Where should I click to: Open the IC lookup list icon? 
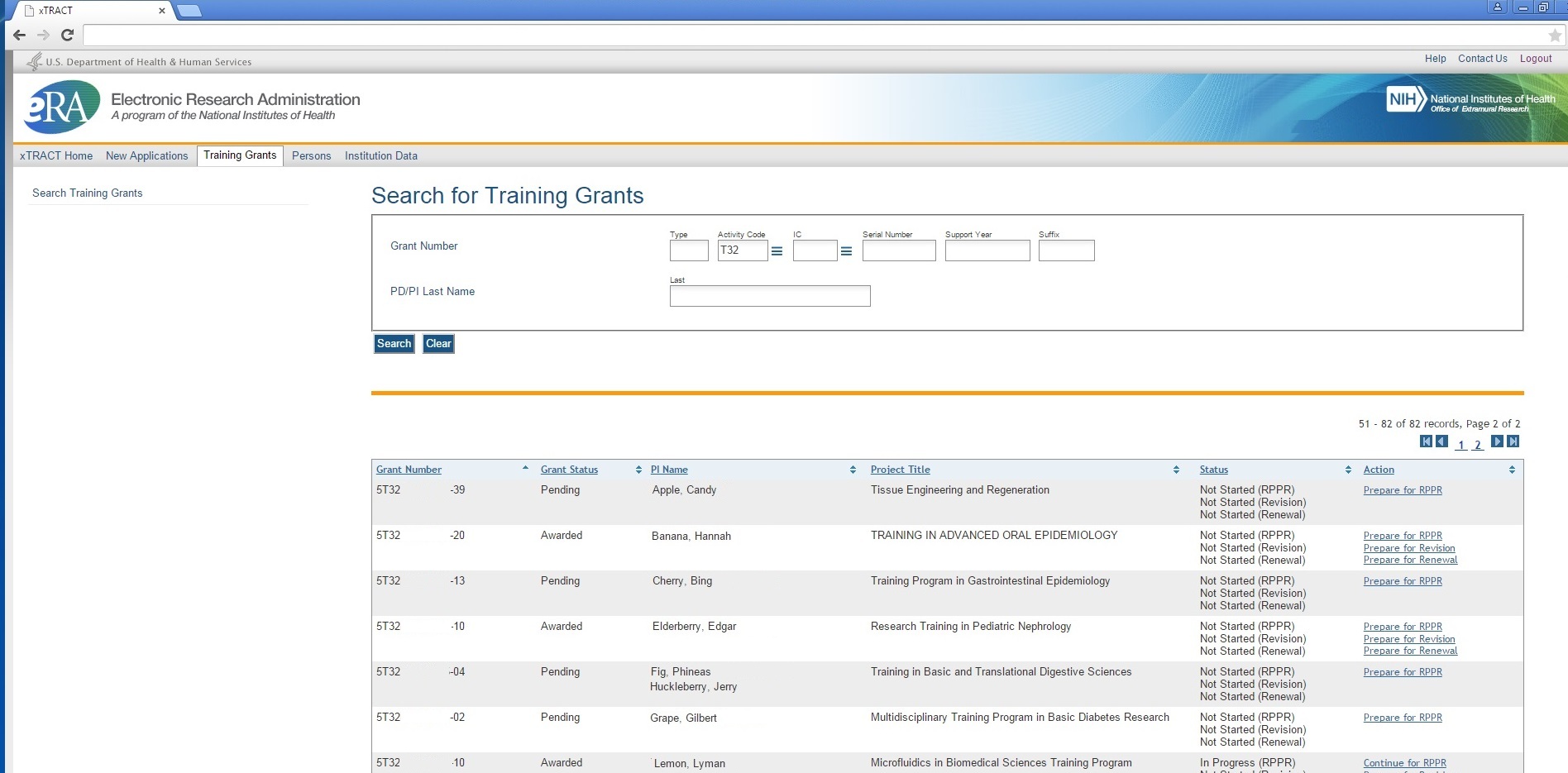click(847, 251)
